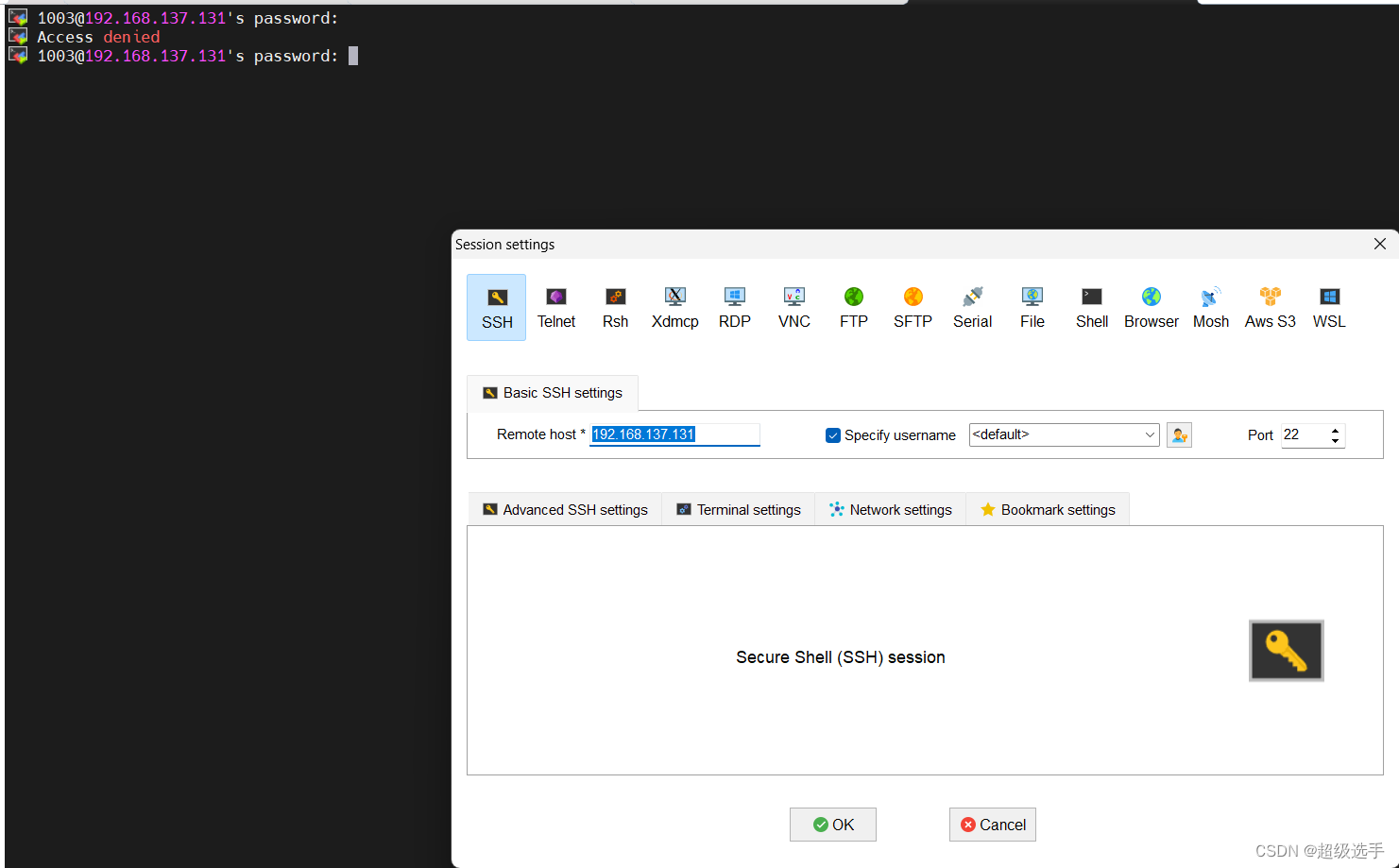Increment the Port number with the up arrow
The image size is (1399, 868).
pos(1335,429)
